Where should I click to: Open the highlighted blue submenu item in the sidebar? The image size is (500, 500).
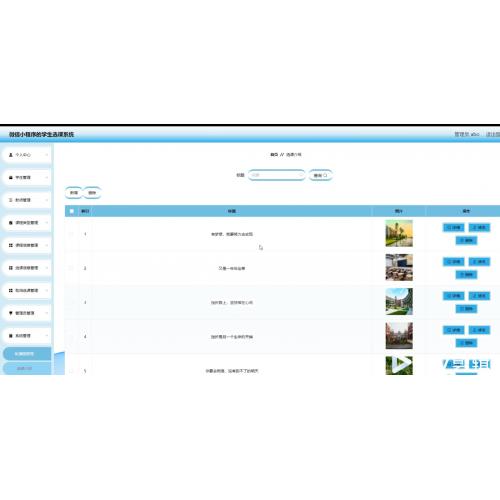[x=27, y=354]
